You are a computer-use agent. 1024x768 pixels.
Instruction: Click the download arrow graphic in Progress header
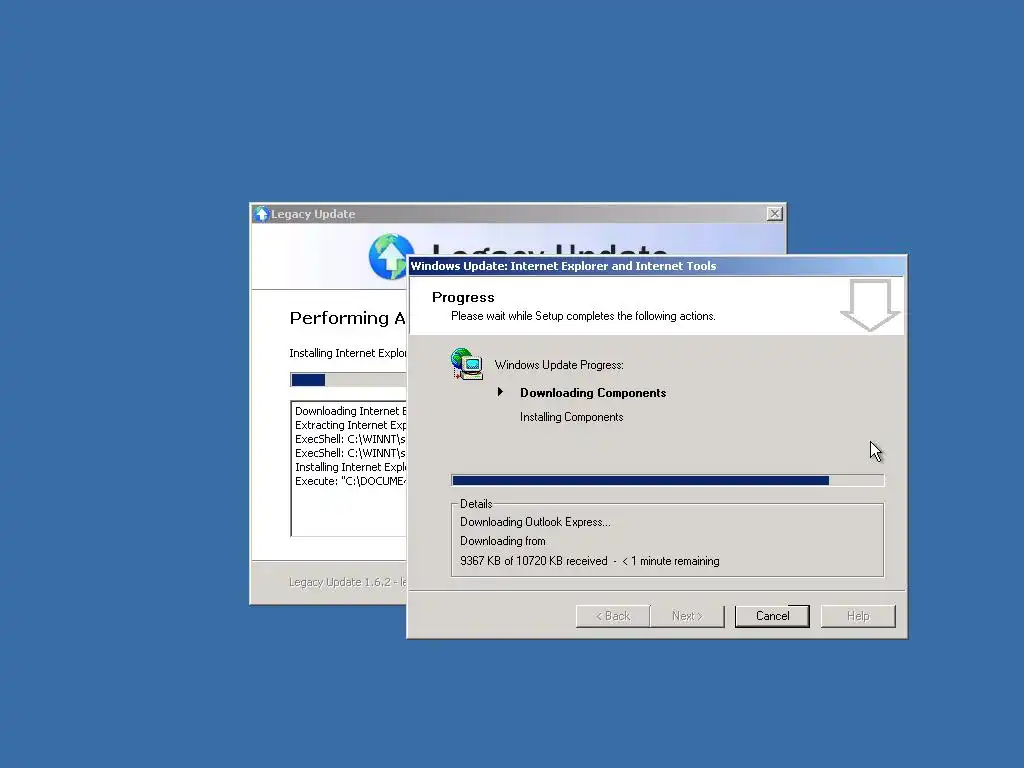(870, 305)
